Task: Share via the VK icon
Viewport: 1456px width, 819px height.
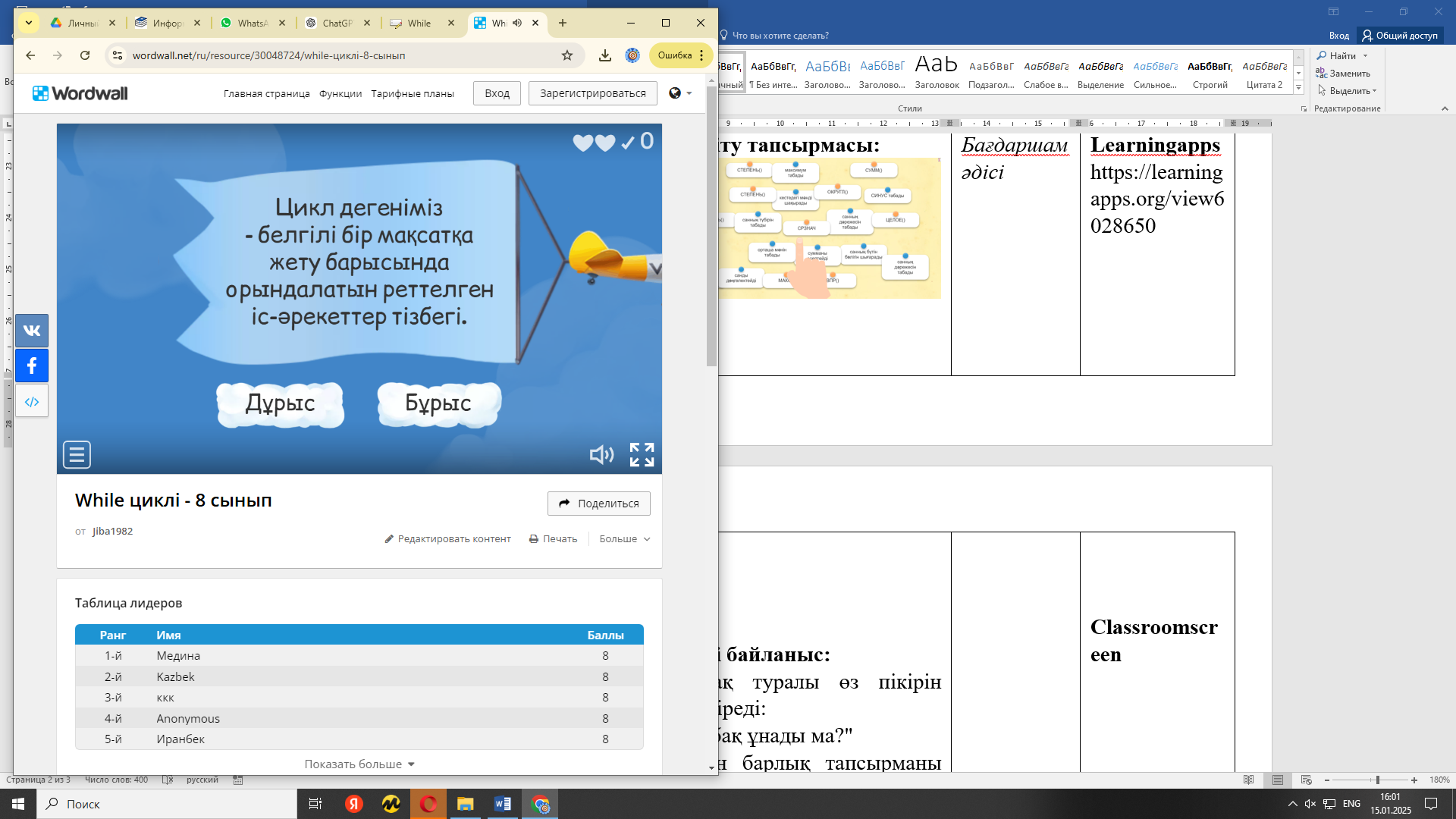Action: pos(32,331)
